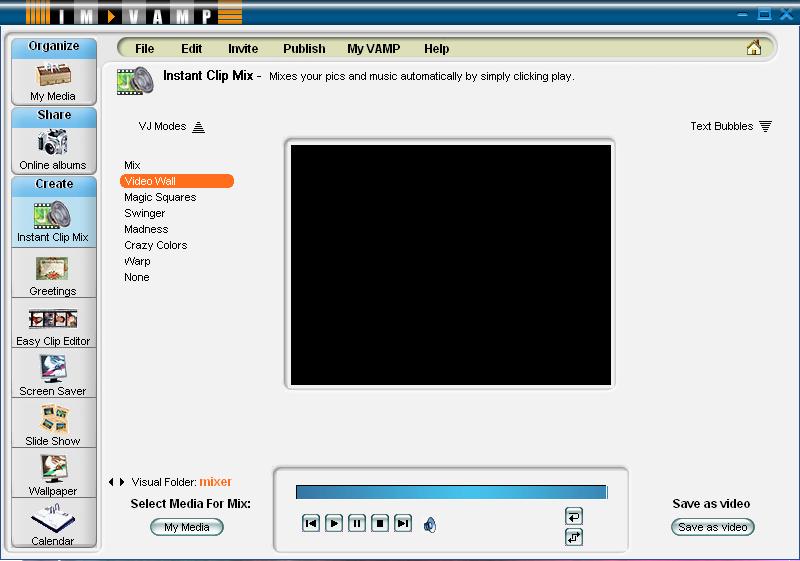800x561 pixels.
Task: Select Madness VJ mode
Action: point(146,229)
